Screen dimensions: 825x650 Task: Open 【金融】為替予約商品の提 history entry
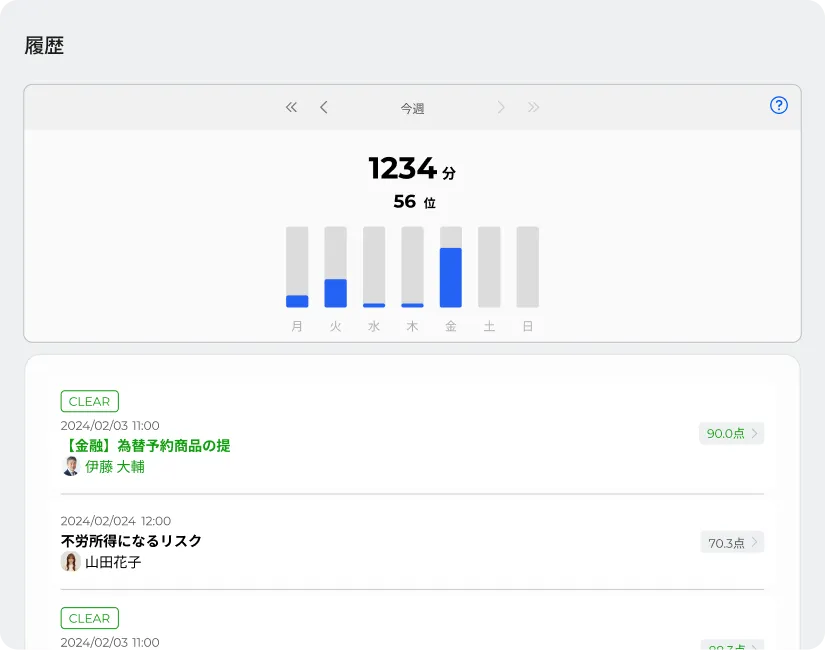[146, 446]
